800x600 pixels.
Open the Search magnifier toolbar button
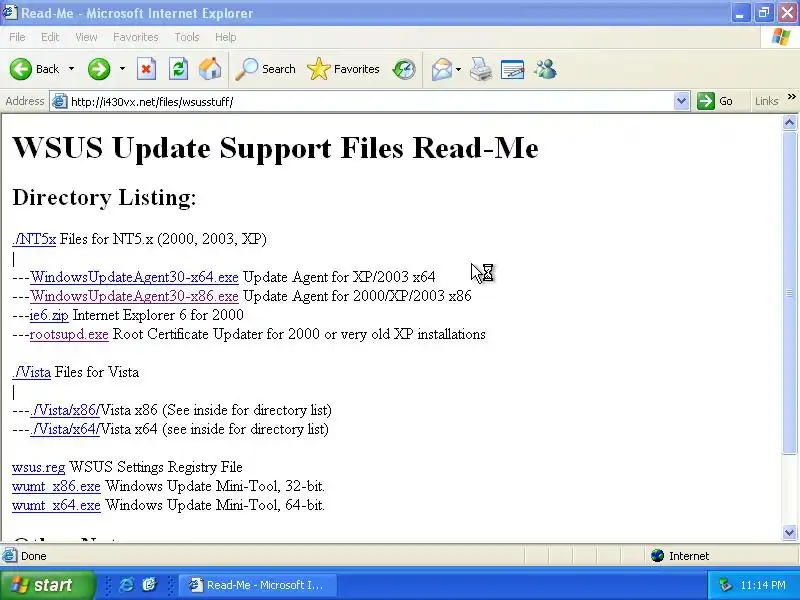coord(265,69)
